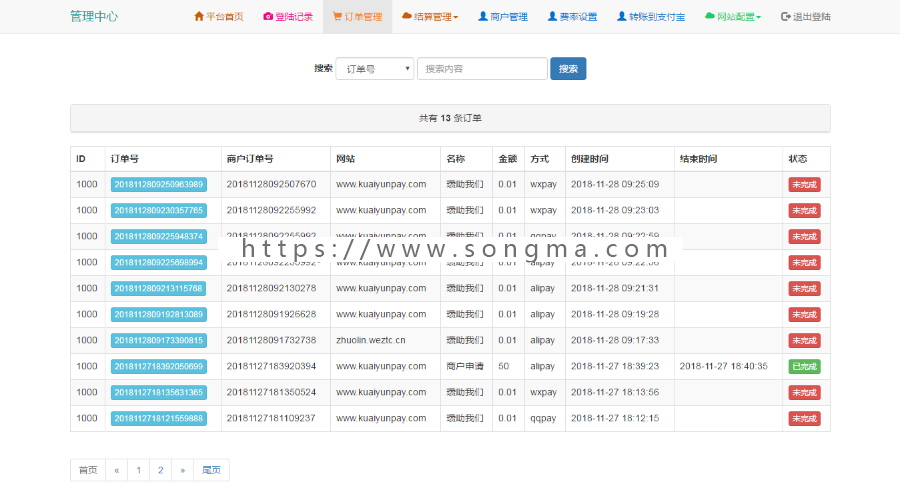This screenshot has height=498, width=900.
Task: Click merchant order number 20181127181350524
Action: 271,392
